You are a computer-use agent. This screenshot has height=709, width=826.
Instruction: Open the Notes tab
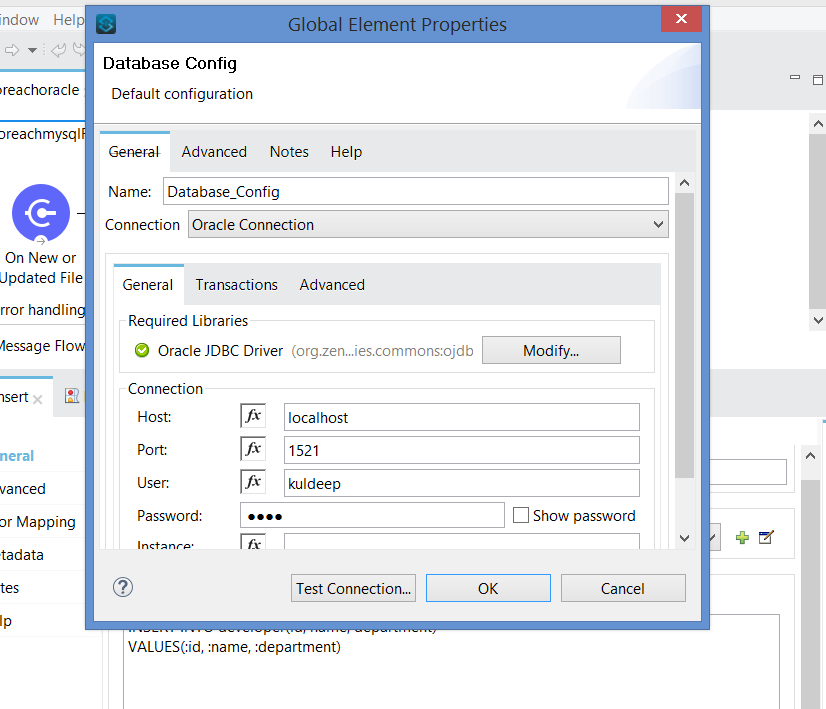[289, 152]
